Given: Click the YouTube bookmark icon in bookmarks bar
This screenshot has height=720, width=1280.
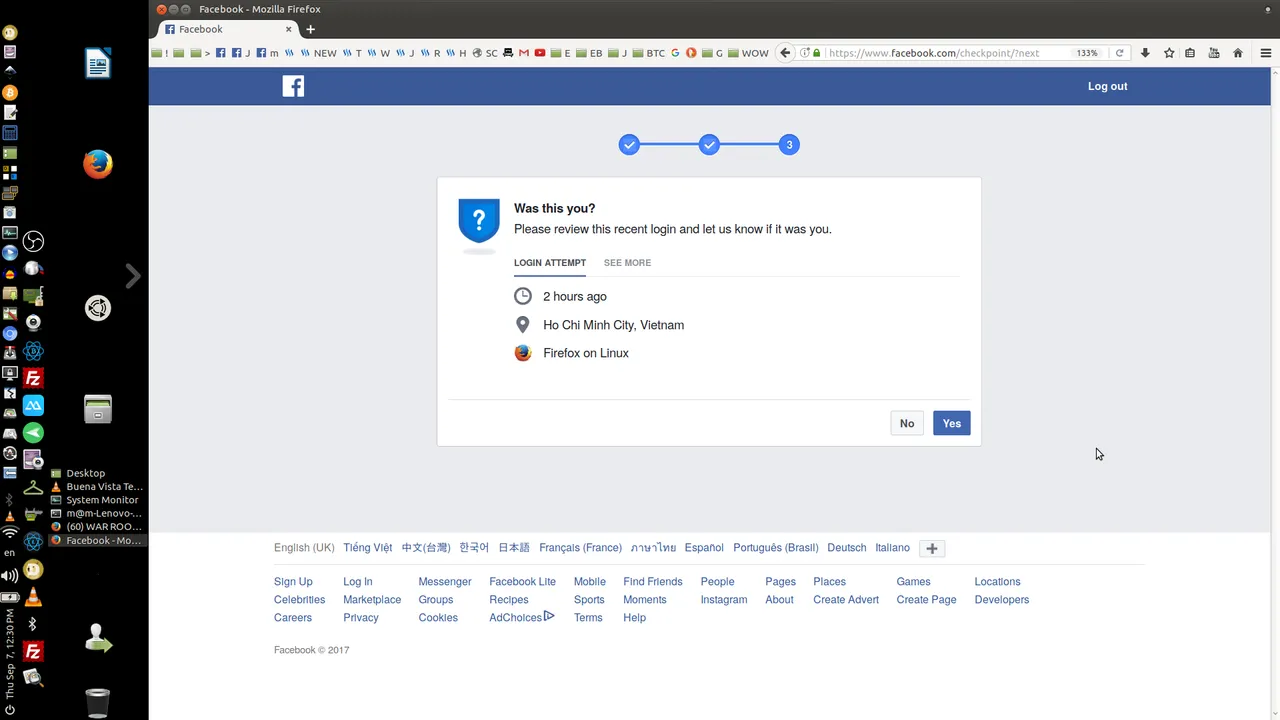Looking at the screenshot, I should click(540, 53).
